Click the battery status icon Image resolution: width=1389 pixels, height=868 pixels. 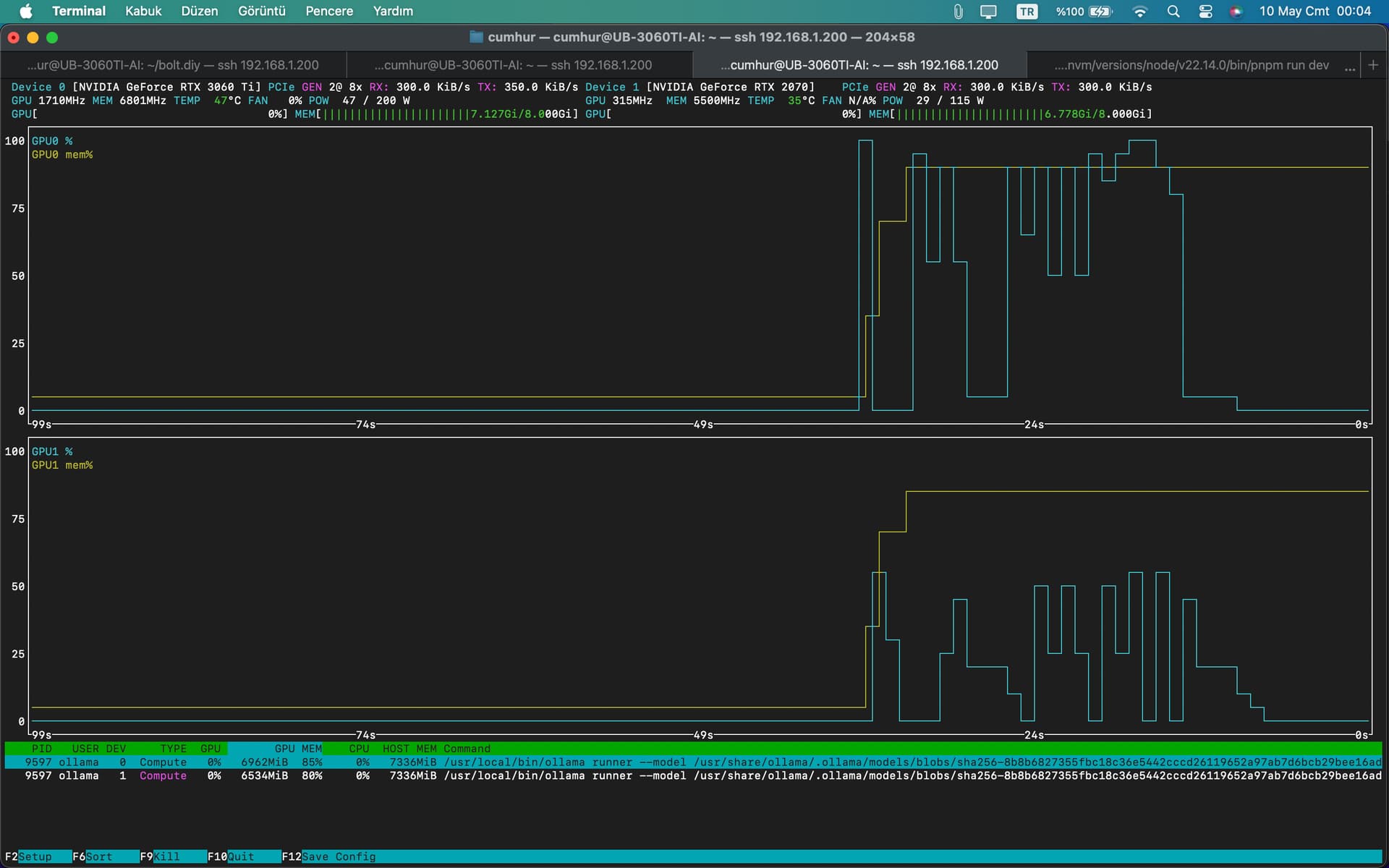click(x=1100, y=11)
